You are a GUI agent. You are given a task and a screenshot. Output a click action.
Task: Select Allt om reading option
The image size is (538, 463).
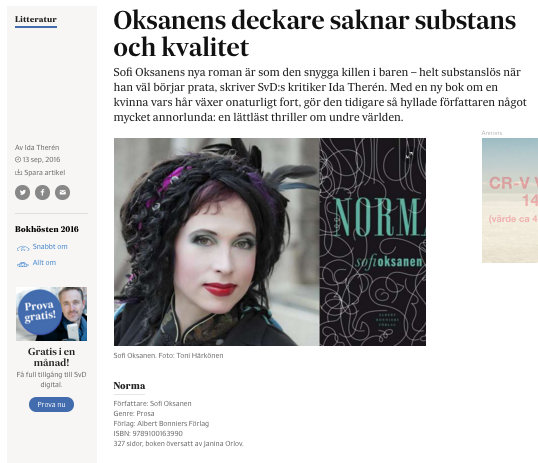click(44, 263)
